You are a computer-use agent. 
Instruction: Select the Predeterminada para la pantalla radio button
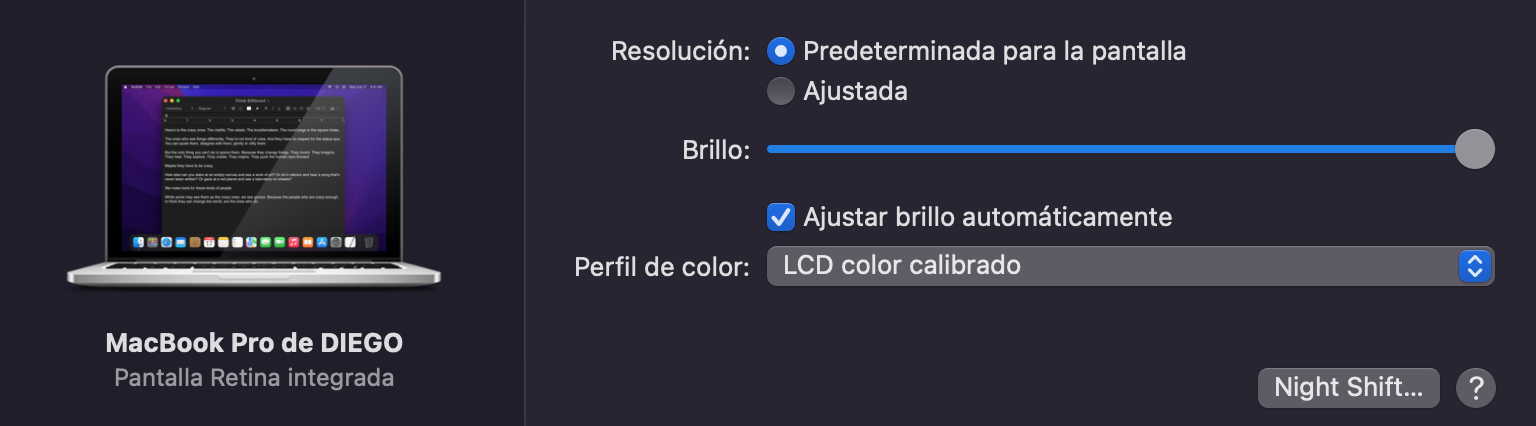point(780,51)
